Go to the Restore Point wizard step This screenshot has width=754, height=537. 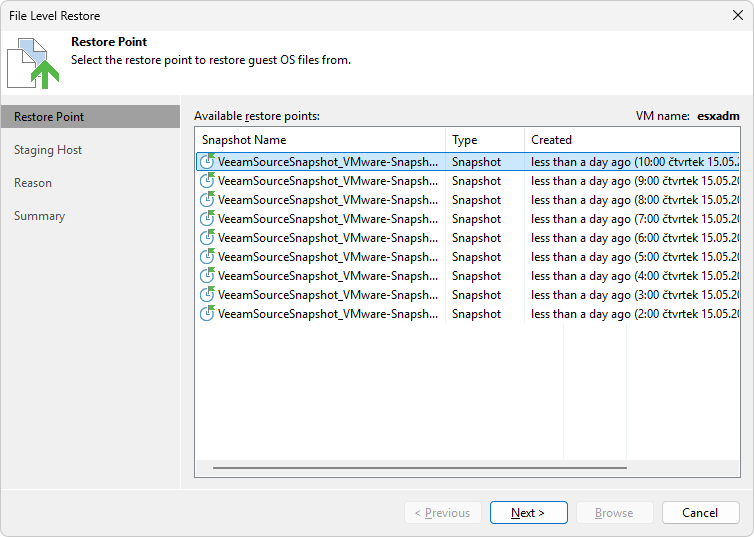point(90,117)
